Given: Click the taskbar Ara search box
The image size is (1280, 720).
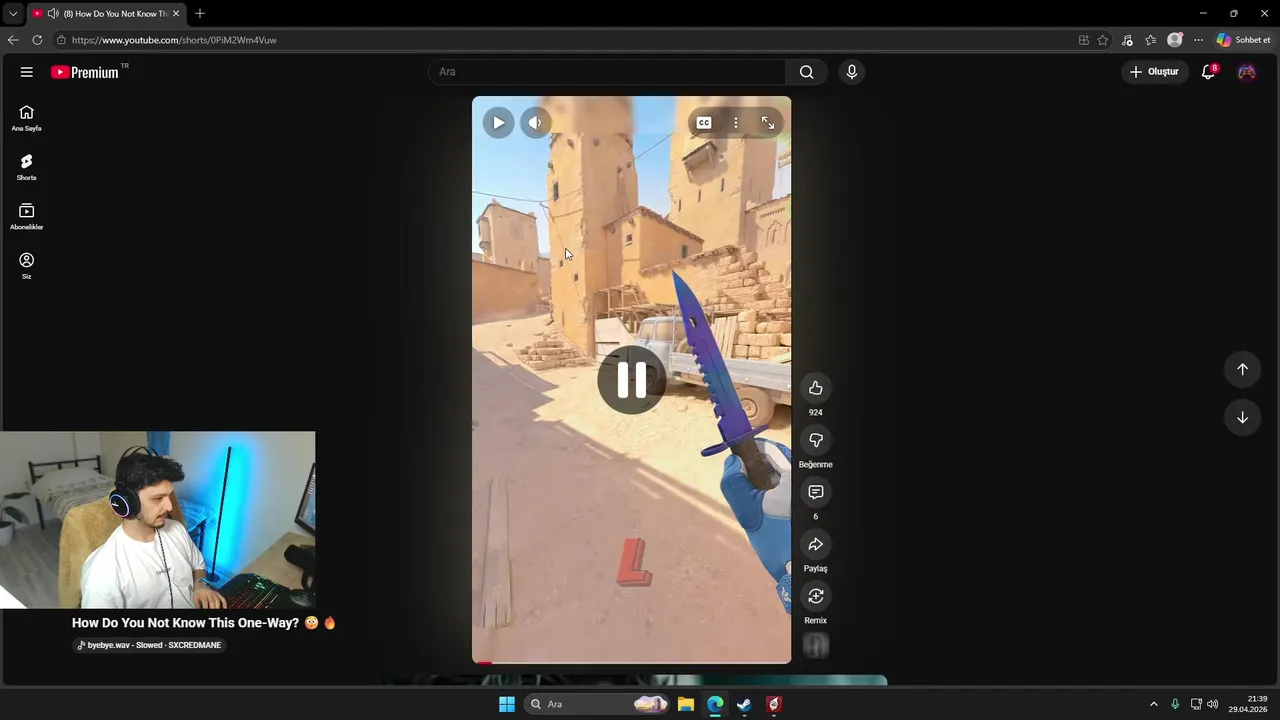Looking at the screenshot, I should [597, 704].
